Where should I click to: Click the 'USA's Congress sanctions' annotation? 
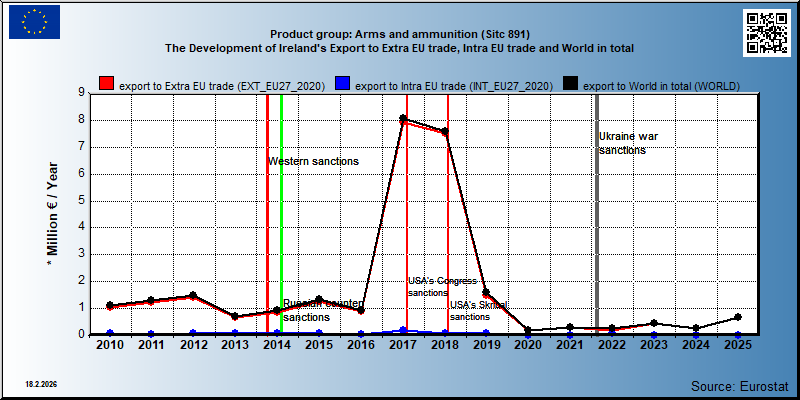tap(442, 287)
